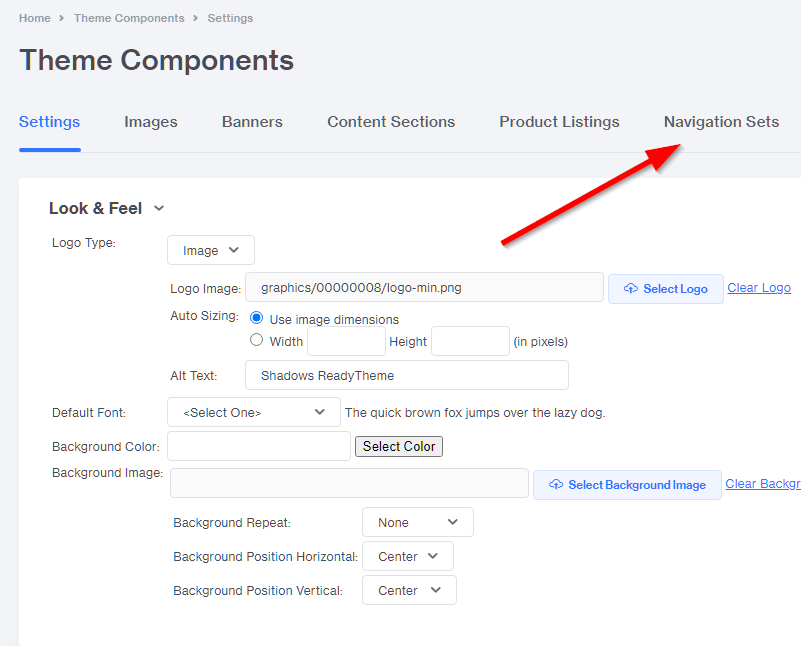This screenshot has height=646, width=801.
Task: Select the Width radio button
Action: tap(257, 340)
